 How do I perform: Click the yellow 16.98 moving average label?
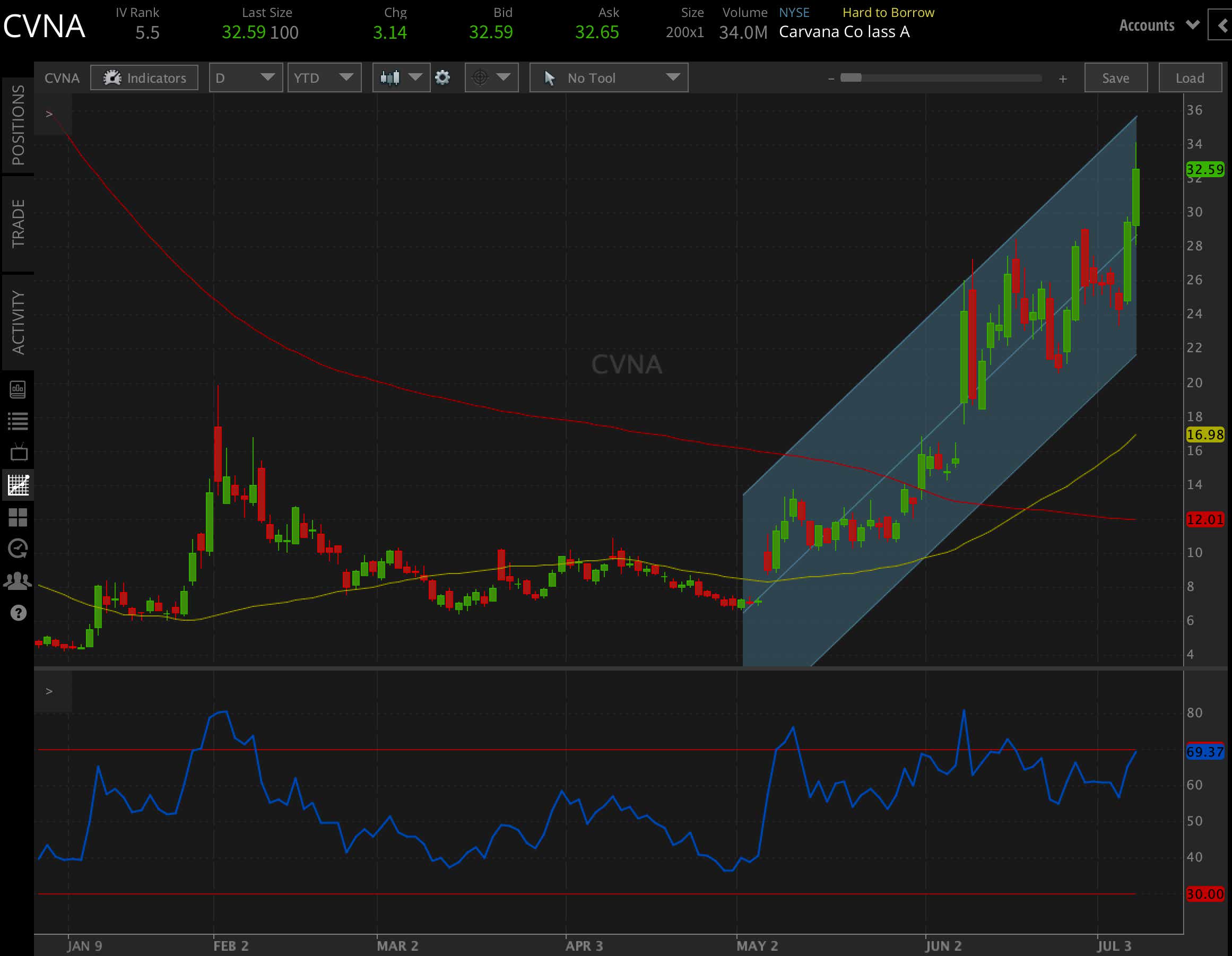tap(1205, 435)
